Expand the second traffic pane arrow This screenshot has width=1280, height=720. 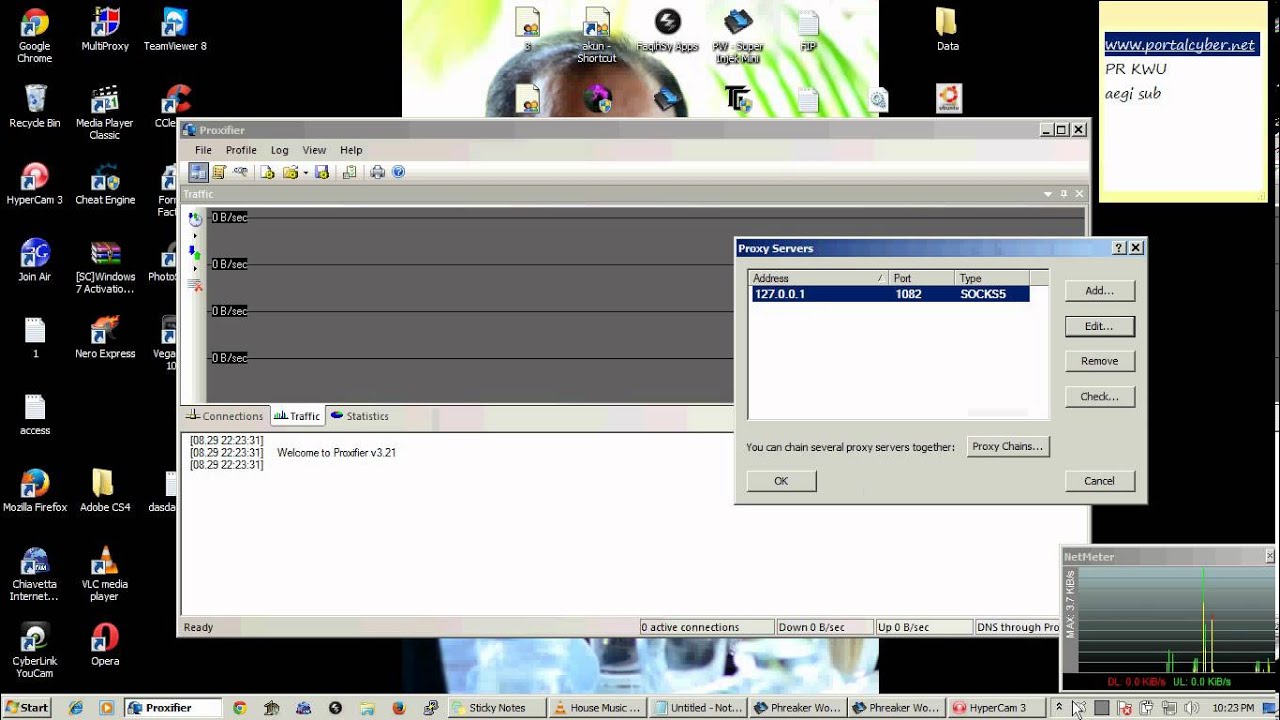point(195,269)
